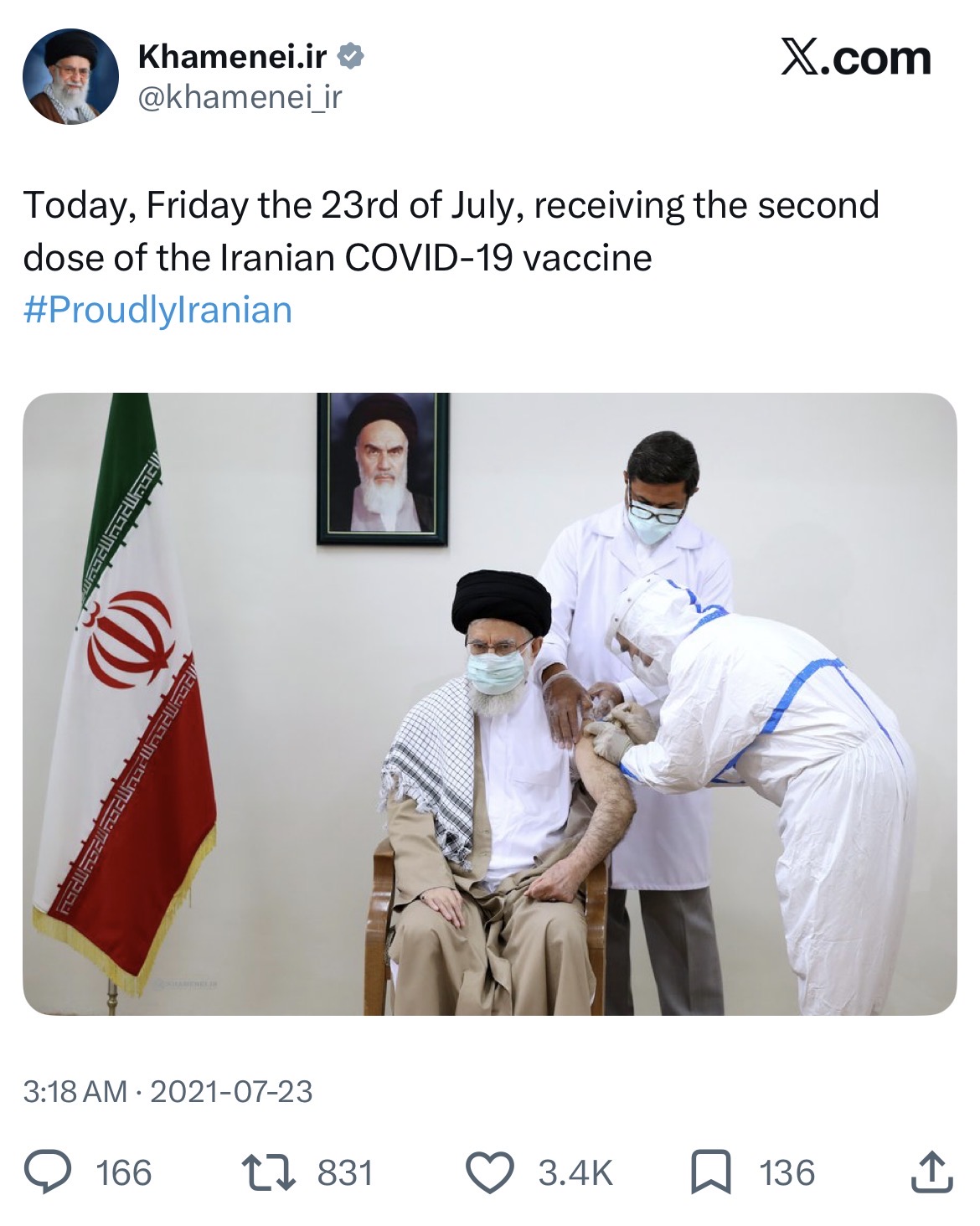Open the vaccination photo
This screenshot has width=980, height=1226.
(489, 704)
